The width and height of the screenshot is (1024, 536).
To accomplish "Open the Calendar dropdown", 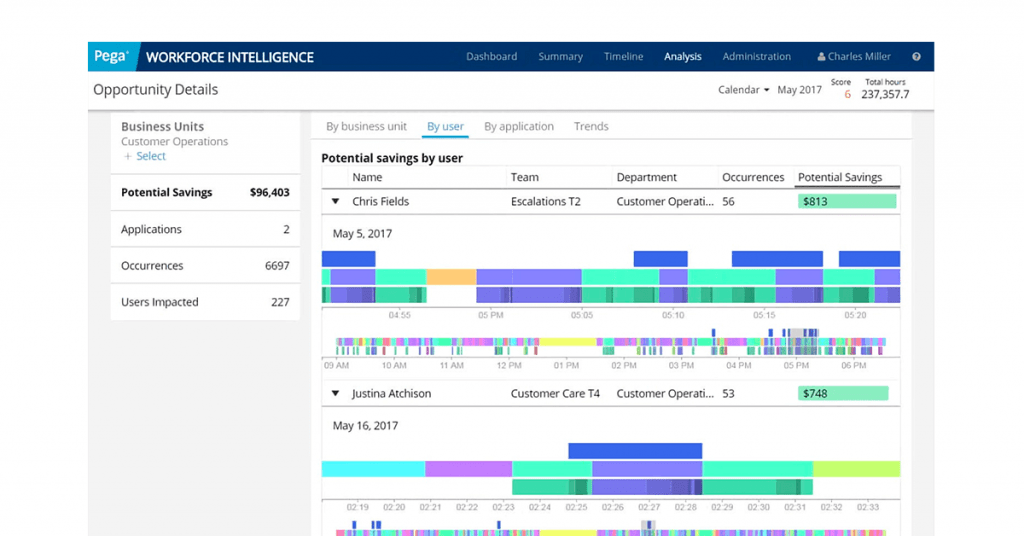I will pos(743,90).
